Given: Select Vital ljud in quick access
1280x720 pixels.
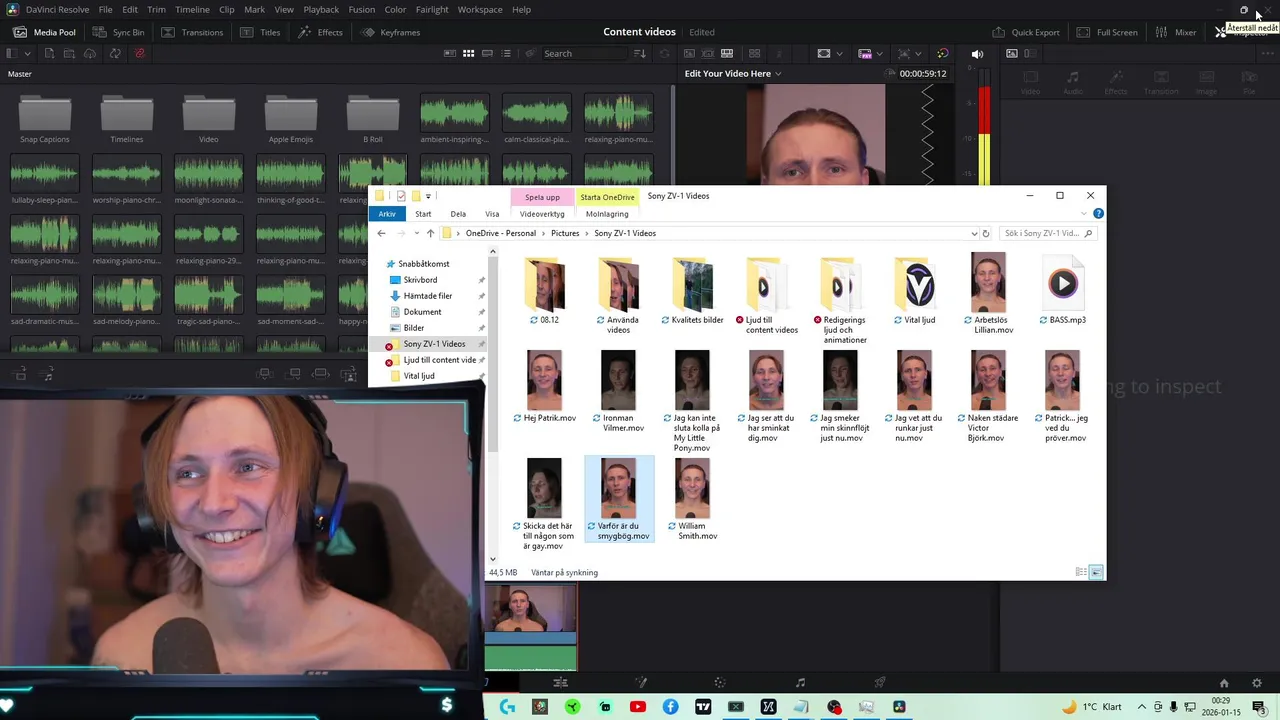Looking at the screenshot, I should click(419, 376).
